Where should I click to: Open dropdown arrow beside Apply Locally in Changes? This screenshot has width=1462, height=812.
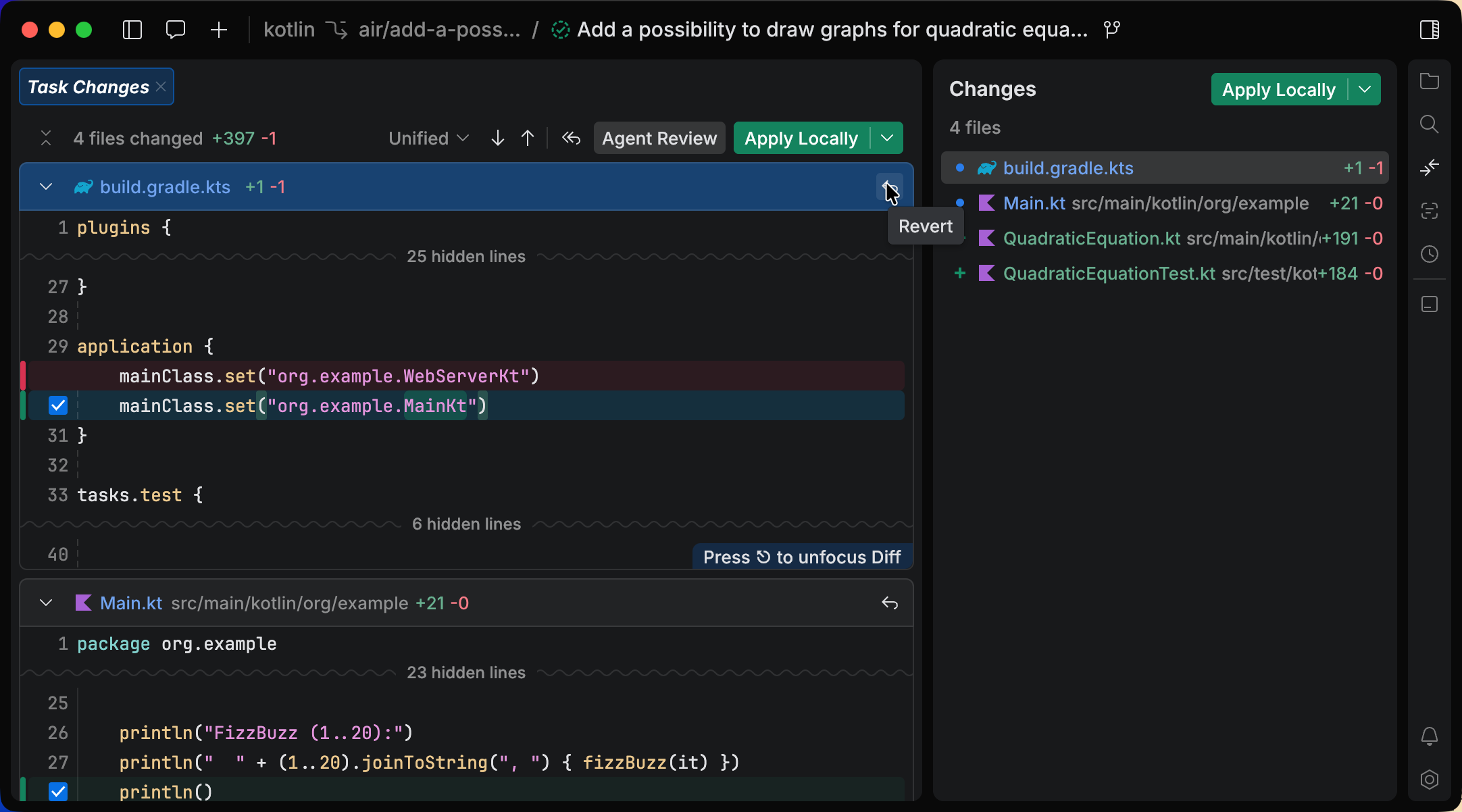pyautogui.click(x=1365, y=89)
